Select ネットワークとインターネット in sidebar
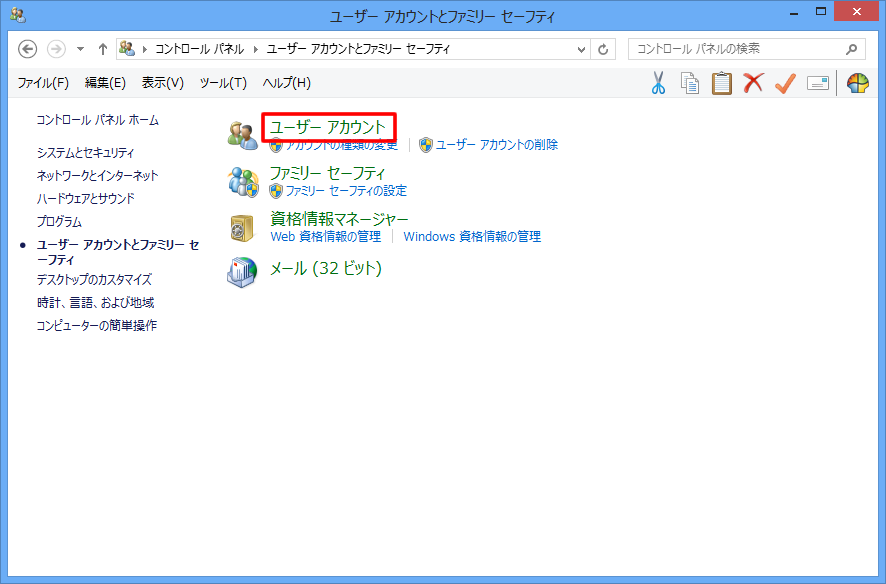 pyautogui.click(x=97, y=176)
